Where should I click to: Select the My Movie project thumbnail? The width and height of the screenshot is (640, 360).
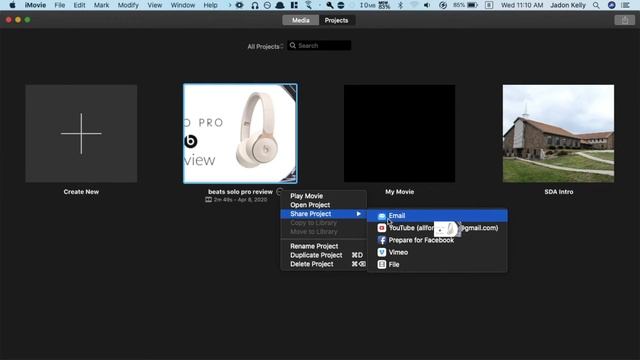pyautogui.click(x=399, y=133)
